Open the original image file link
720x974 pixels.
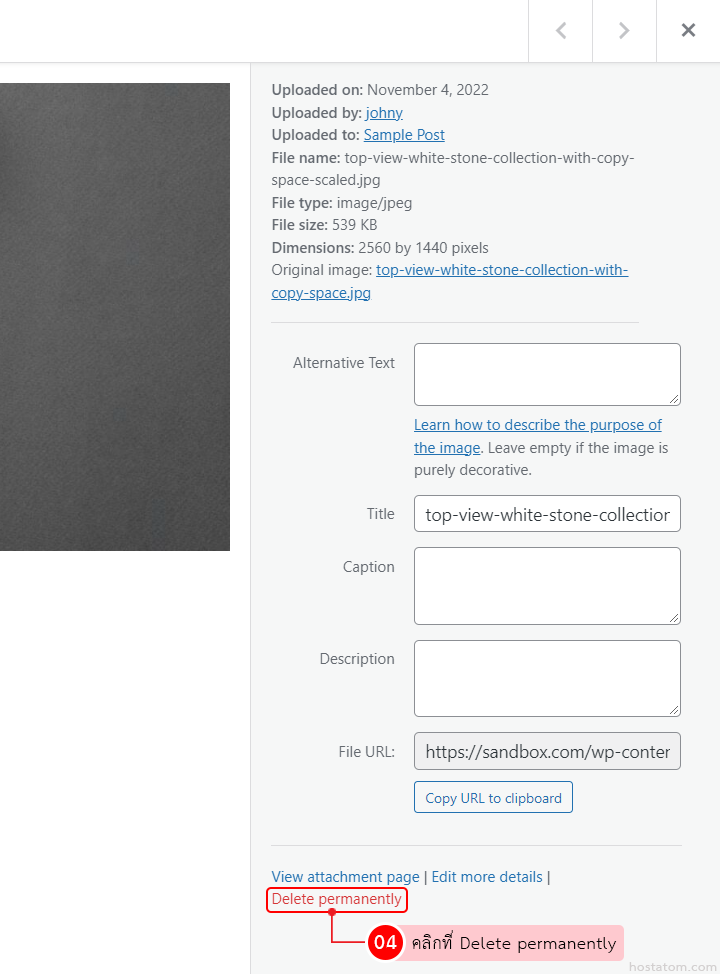click(x=501, y=271)
